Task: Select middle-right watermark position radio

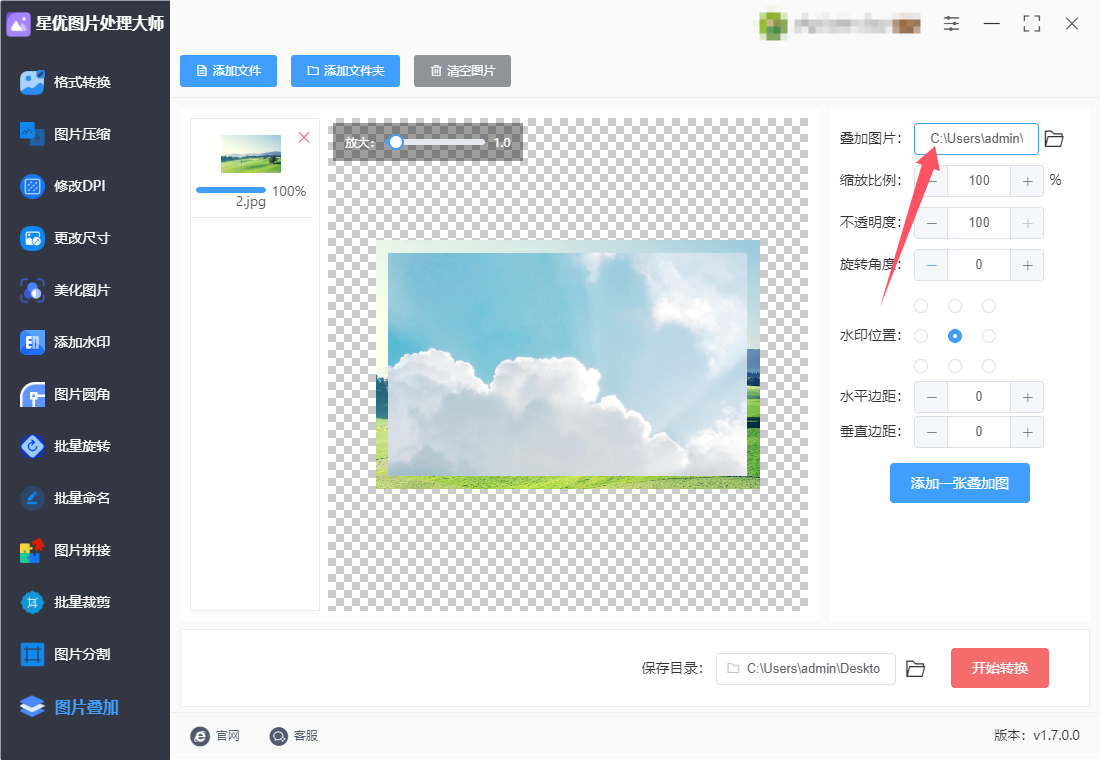Action: (x=988, y=336)
